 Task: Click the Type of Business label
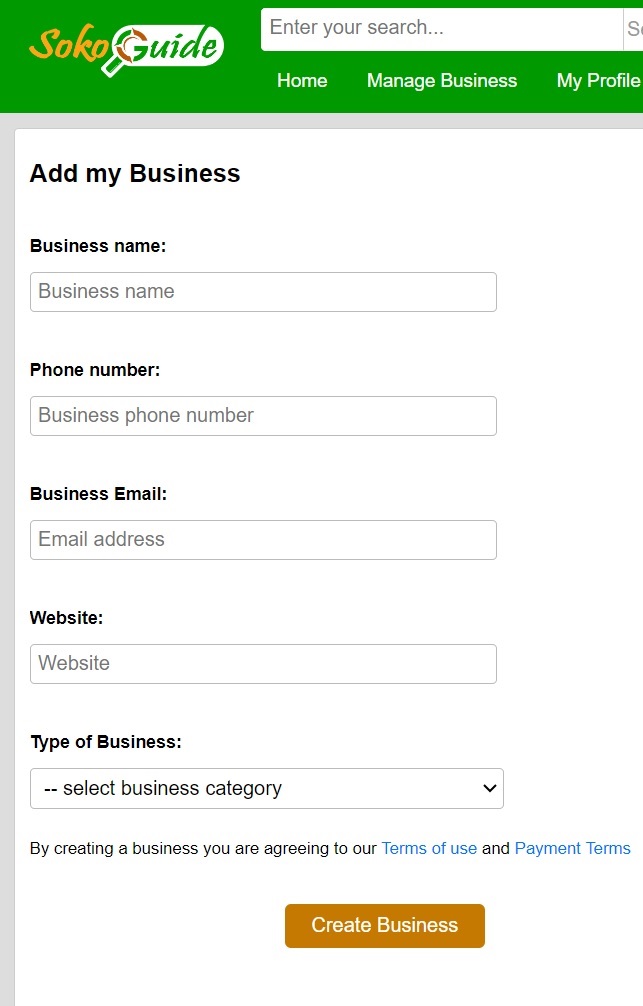(106, 742)
